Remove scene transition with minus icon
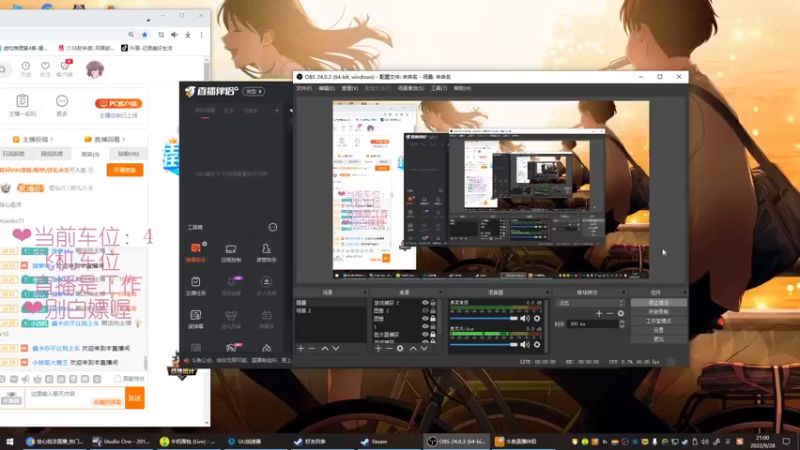800x450 pixels. point(610,313)
